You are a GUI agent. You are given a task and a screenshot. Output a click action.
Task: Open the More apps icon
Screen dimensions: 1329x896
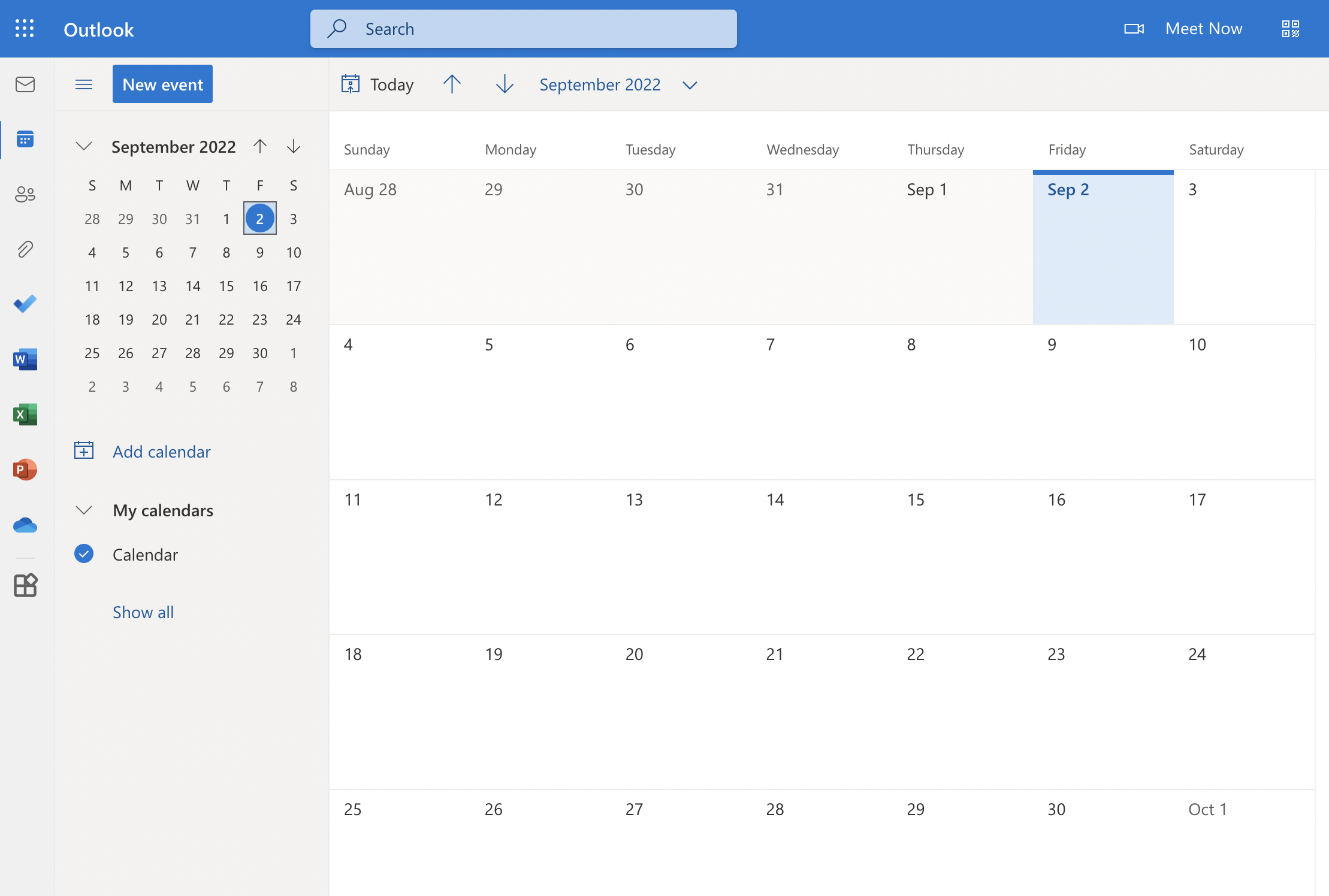pyautogui.click(x=25, y=585)
